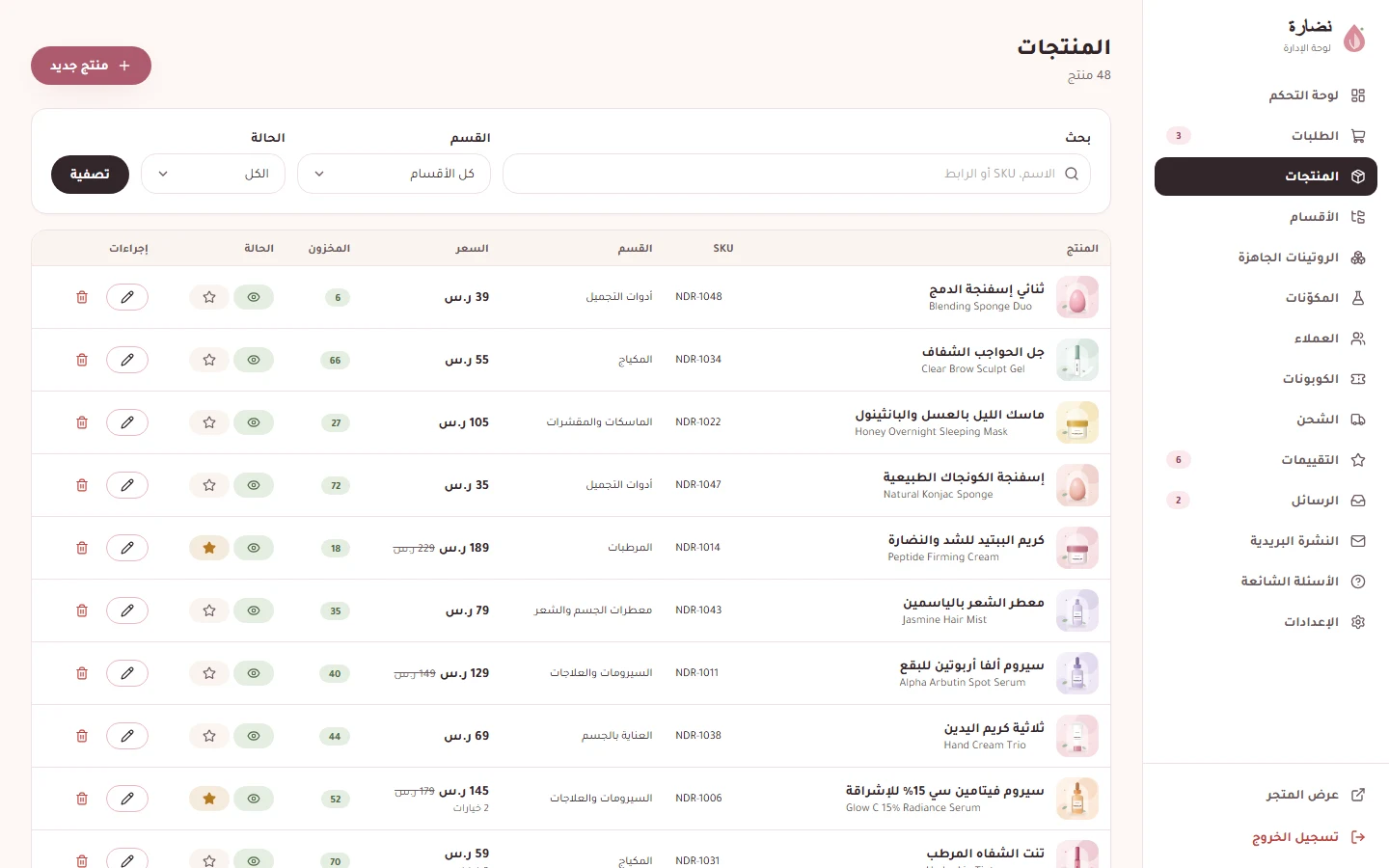
Task: Open الرسائل messages section
Action: (1266, 501)
